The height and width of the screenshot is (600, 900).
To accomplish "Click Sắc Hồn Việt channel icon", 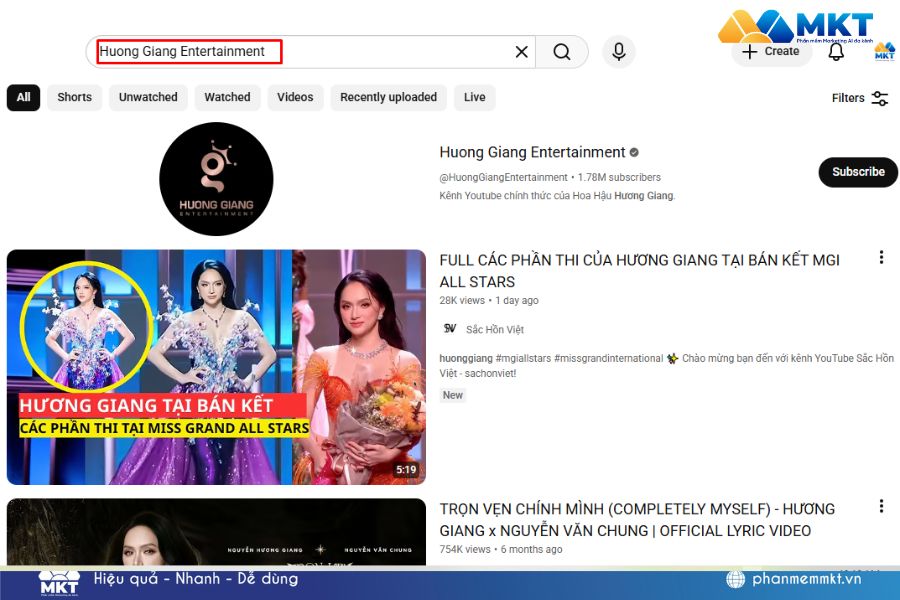I will pos(449,329).
